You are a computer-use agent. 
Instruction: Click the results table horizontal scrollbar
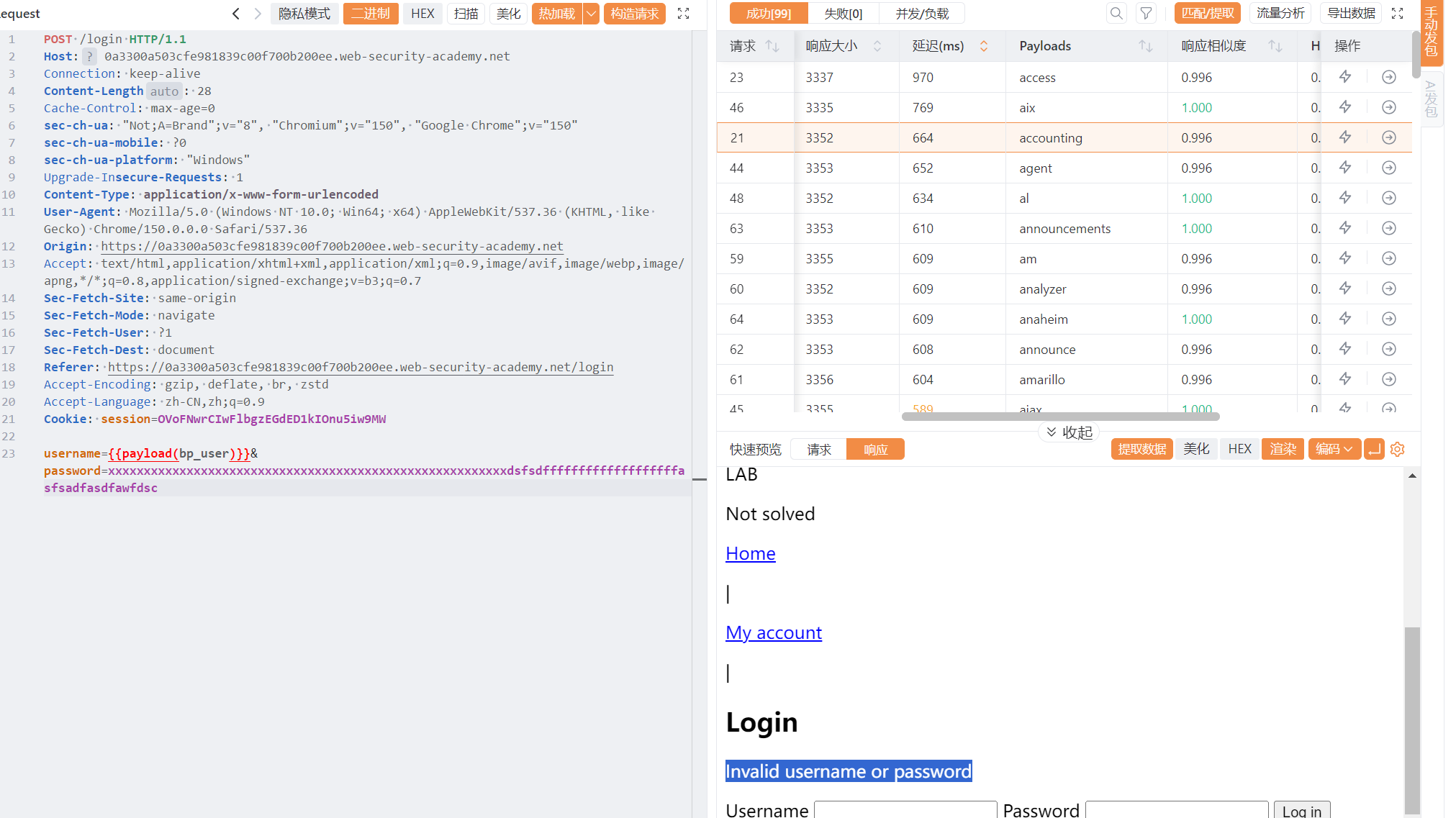(1060, 416)
